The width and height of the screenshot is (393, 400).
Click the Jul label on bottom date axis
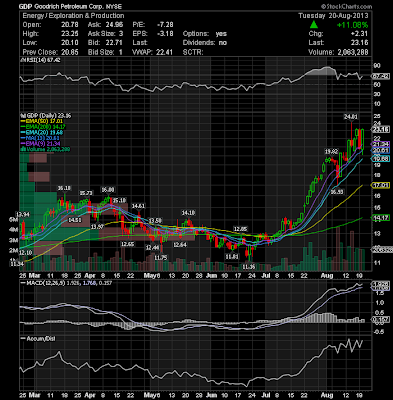[266, 395]
